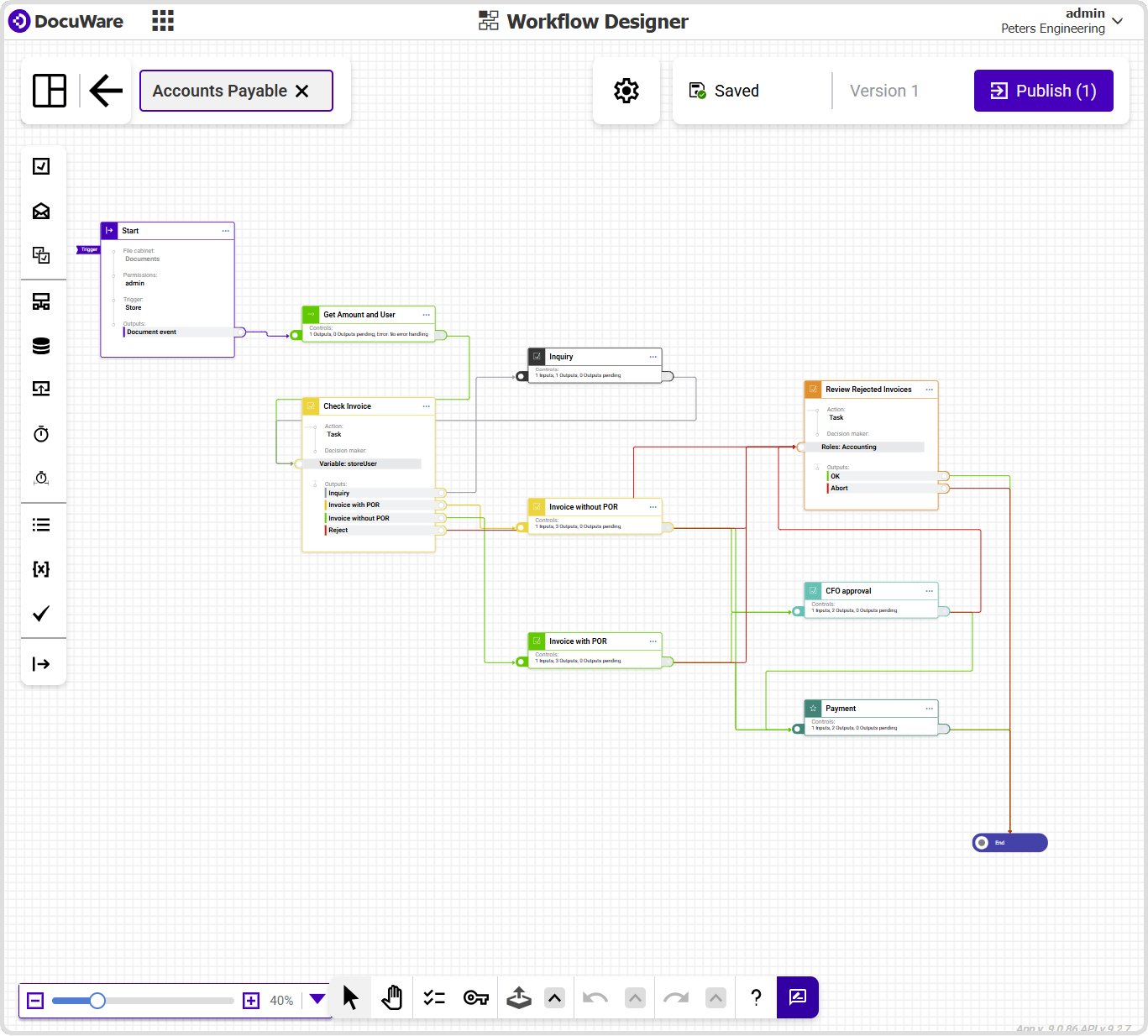Open the feedback comment button
The image size is (1148, 1036).
pyautogui.click(x=798, y=997)
